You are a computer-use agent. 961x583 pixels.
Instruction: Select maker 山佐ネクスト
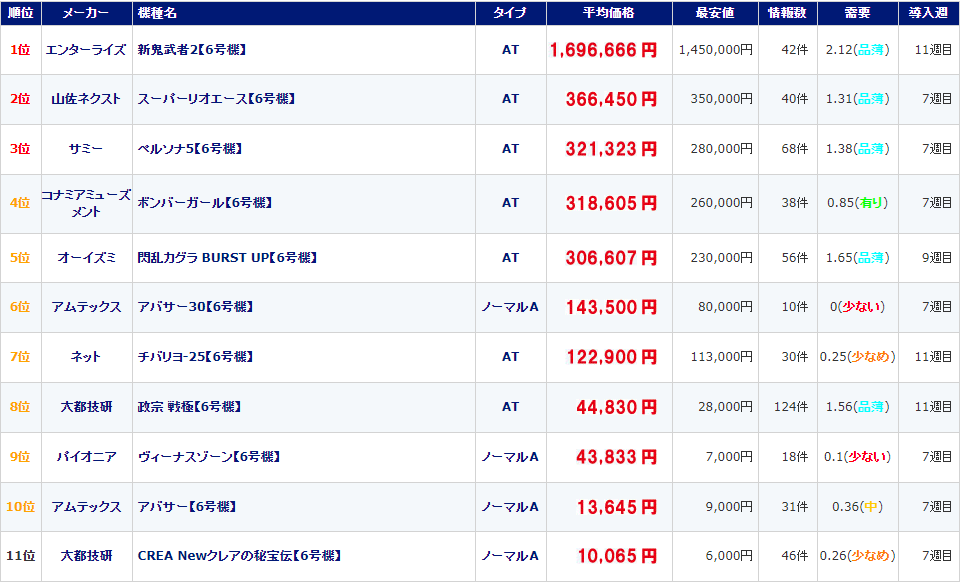click(x=86, y=99)
